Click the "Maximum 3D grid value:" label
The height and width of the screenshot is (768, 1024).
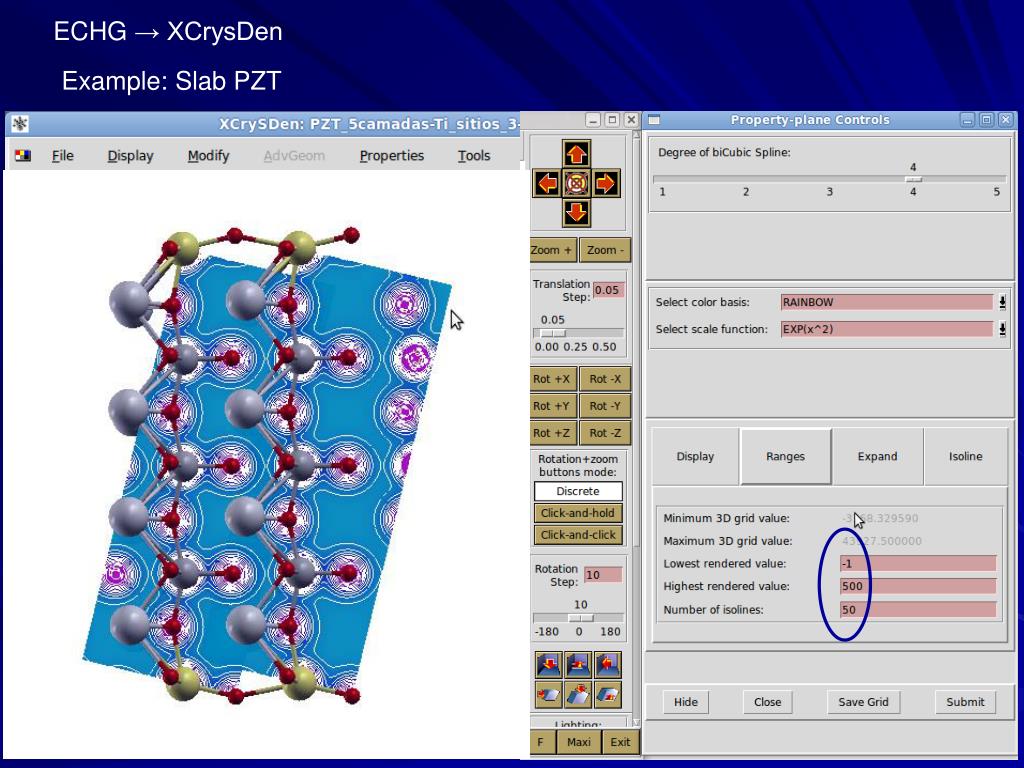pyautogui.click(x=728, y=541)
